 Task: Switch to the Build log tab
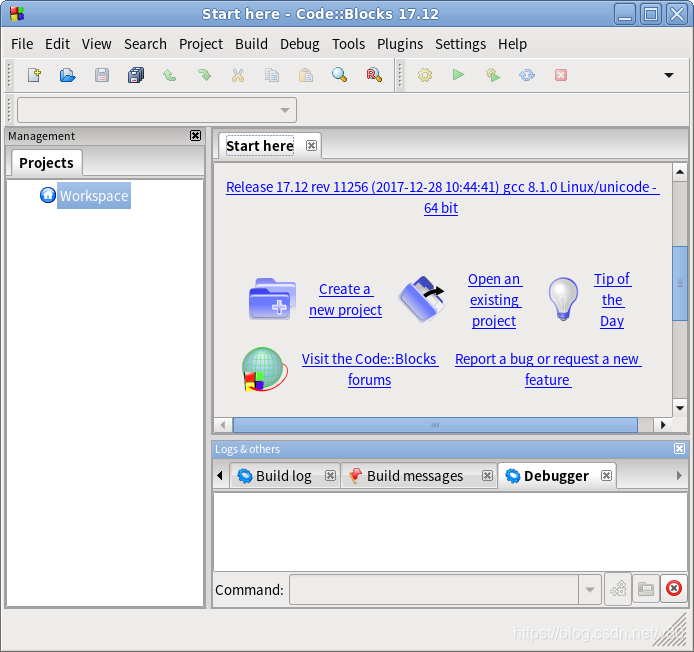click(x=284, y=476)
